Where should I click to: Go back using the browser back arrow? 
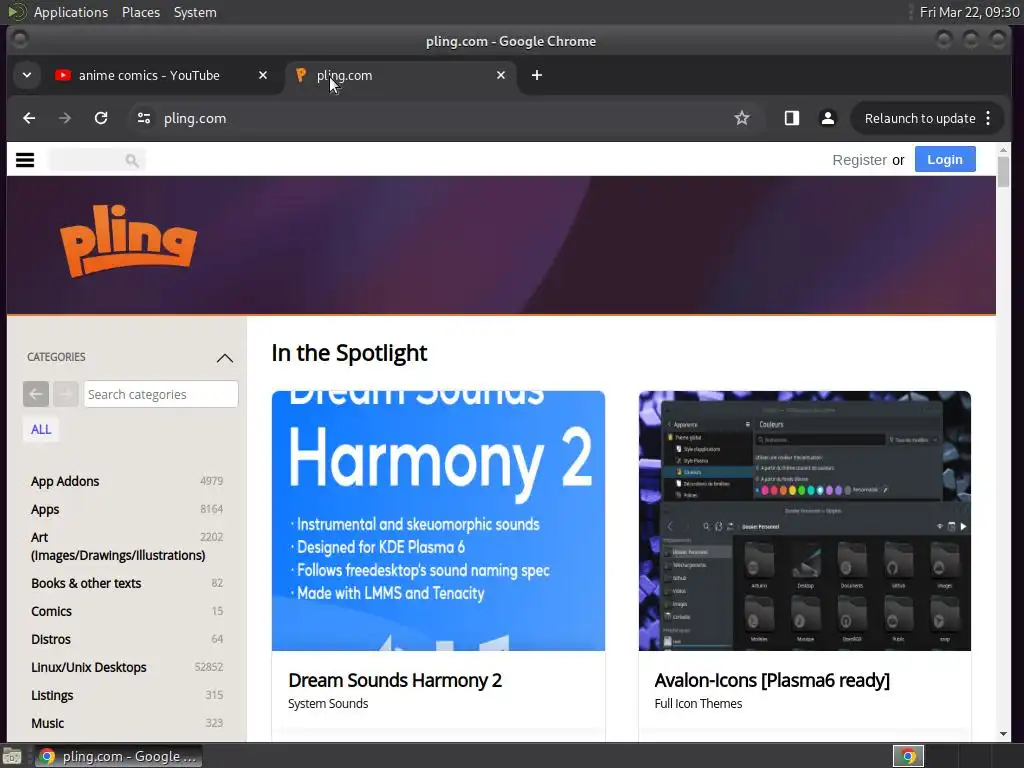29,118
